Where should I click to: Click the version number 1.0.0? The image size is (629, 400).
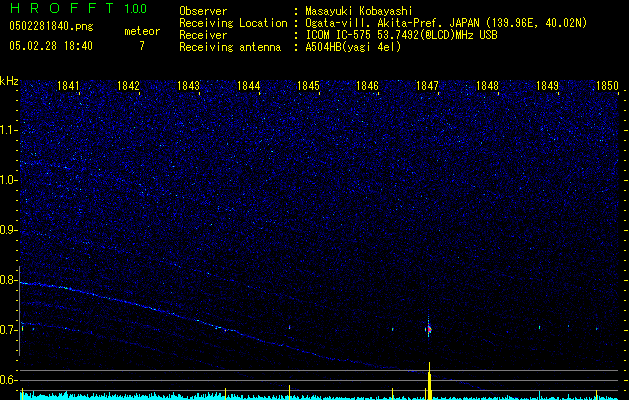point(136,8)
